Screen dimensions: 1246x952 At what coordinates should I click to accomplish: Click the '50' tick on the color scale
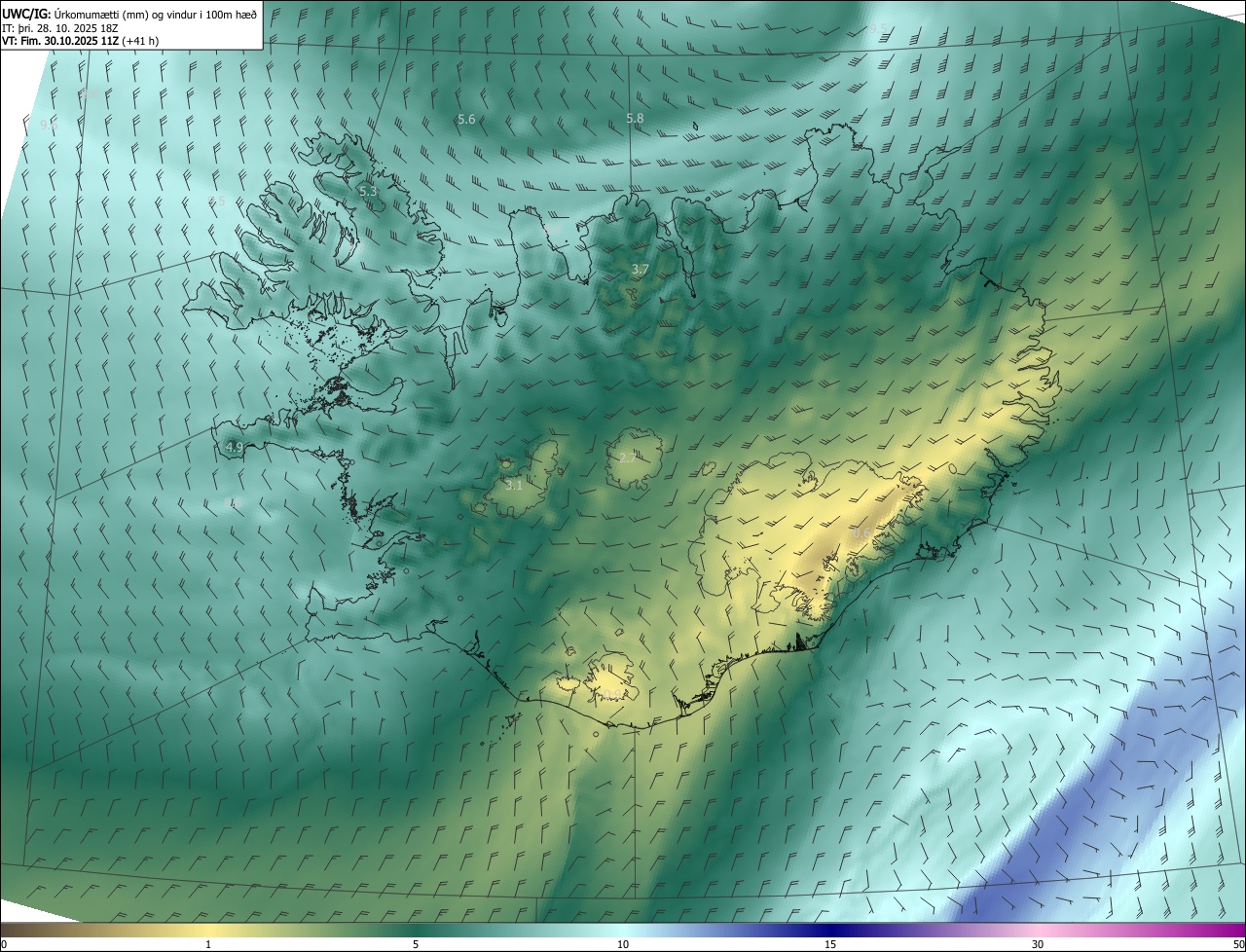1238,944
